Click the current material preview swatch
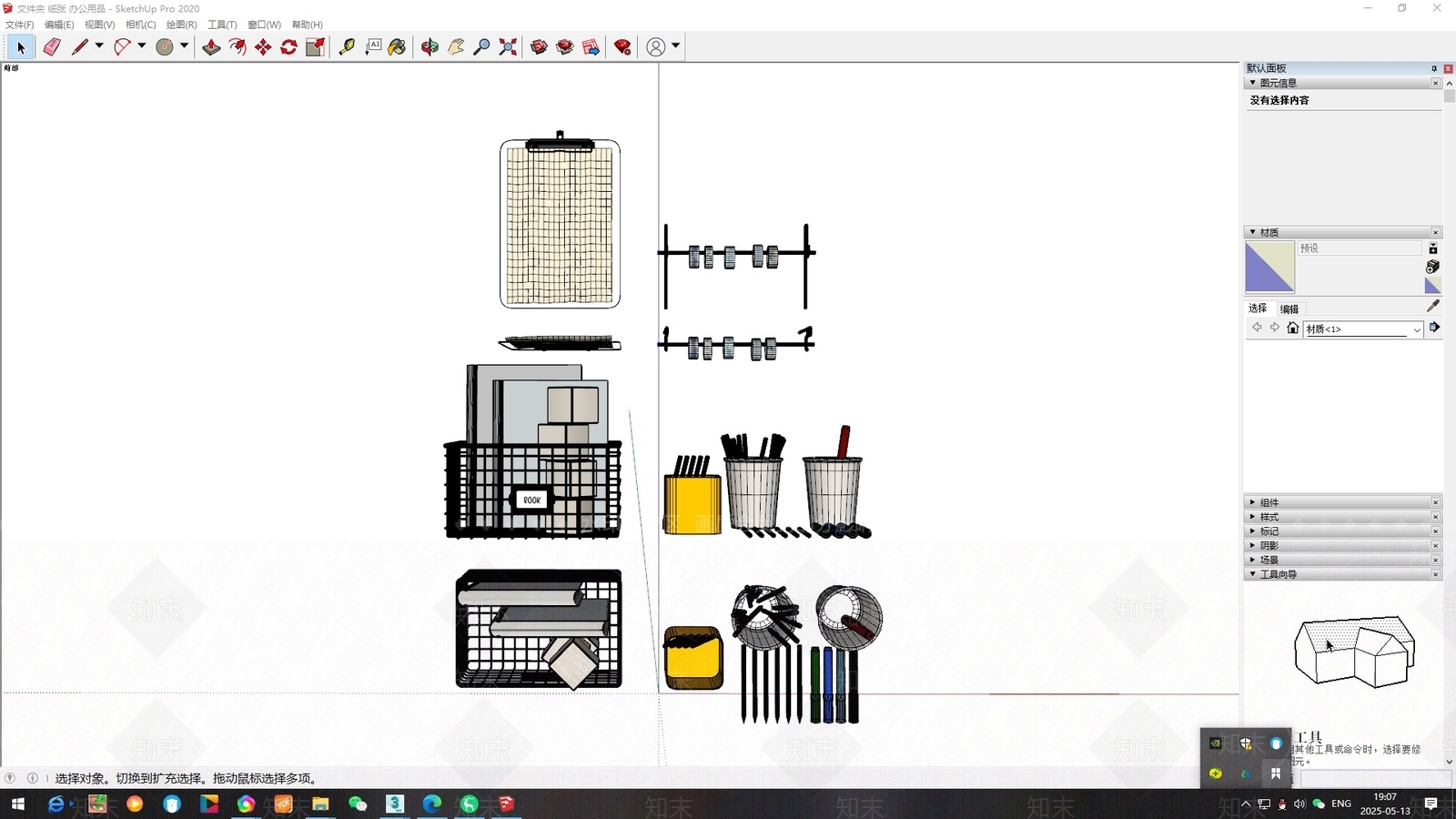The height and width of the screenshot is (819, 1456). coord(1269,267)
